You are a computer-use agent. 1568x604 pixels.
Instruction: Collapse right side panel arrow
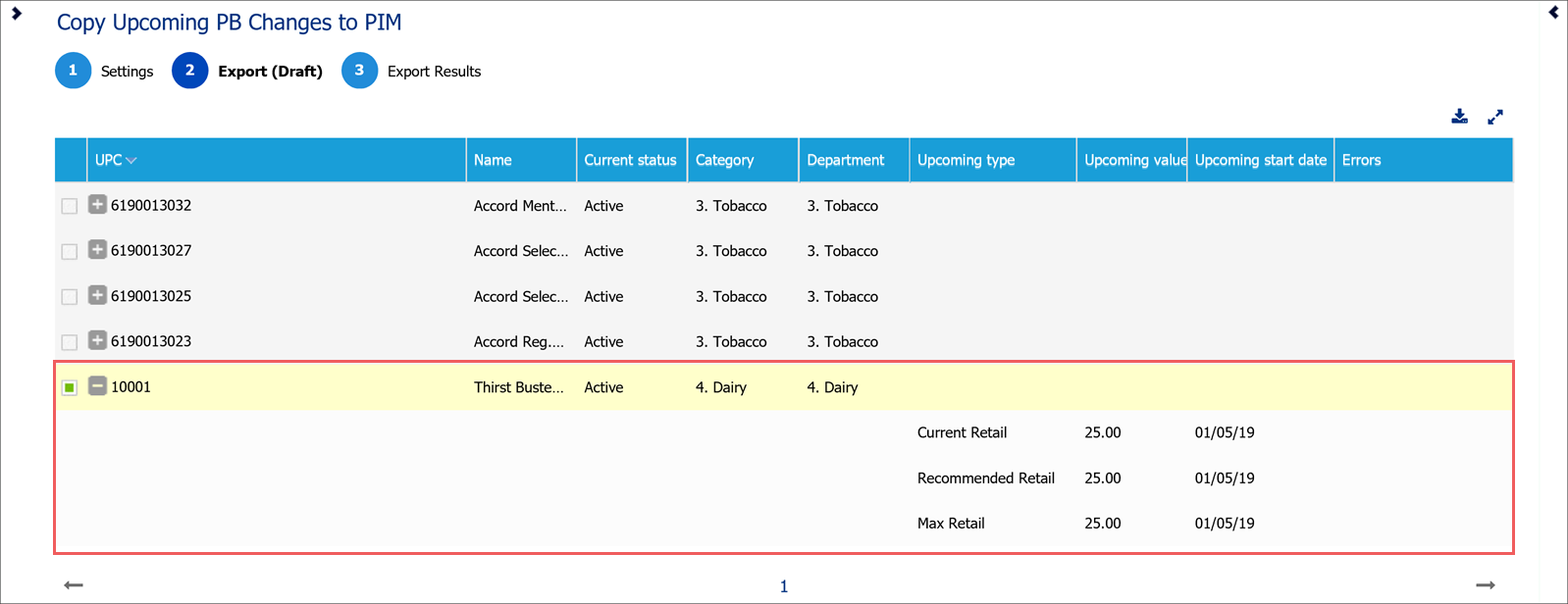pyautogui.click(x=1553, y=13)
